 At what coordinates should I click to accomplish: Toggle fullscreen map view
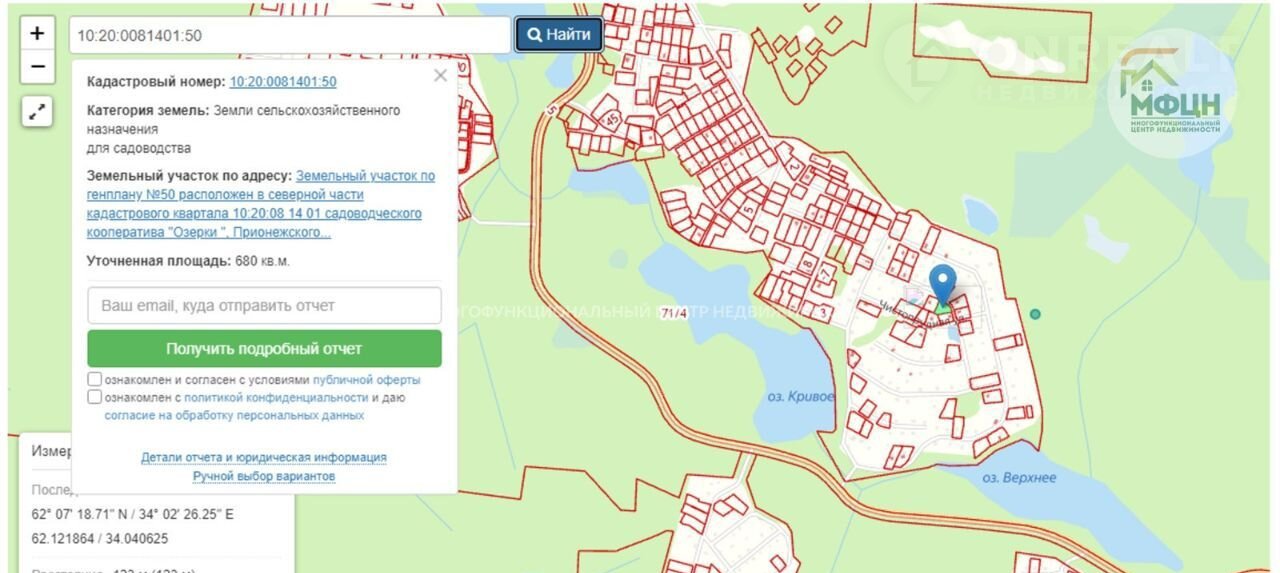tap(37, 112)
